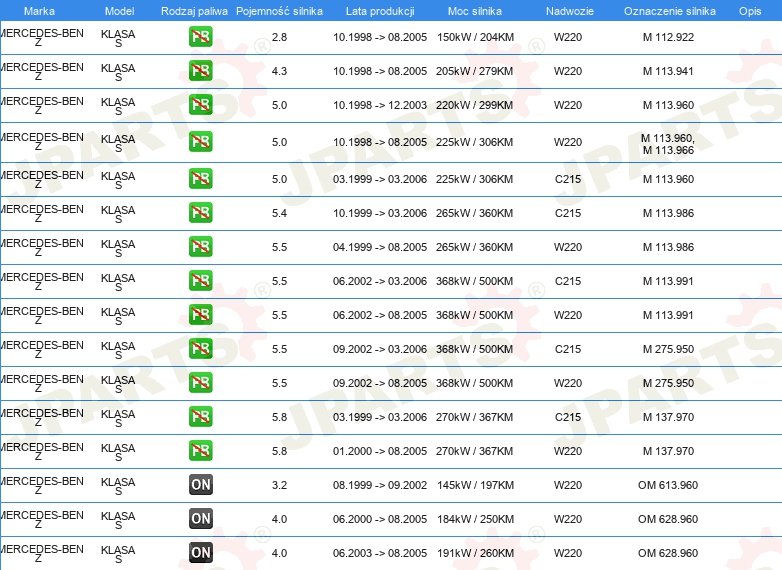Click ON diesel icon in OM 613.960 row
Viewport: 782px width, 570px height.
click(200, 485)
